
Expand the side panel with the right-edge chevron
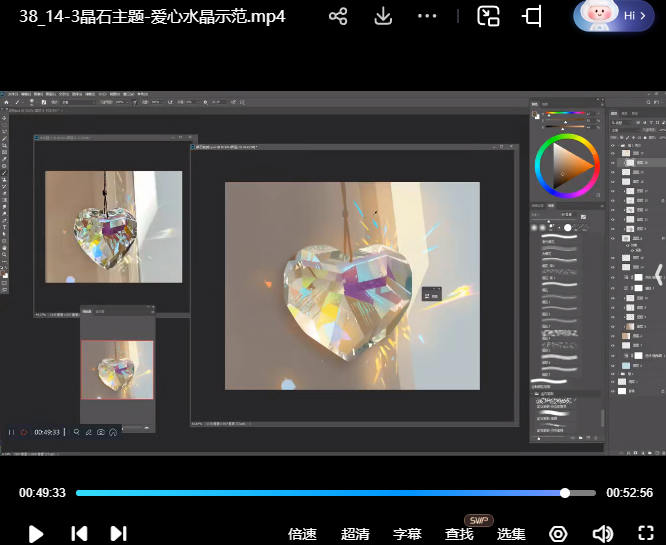[658, 273]
